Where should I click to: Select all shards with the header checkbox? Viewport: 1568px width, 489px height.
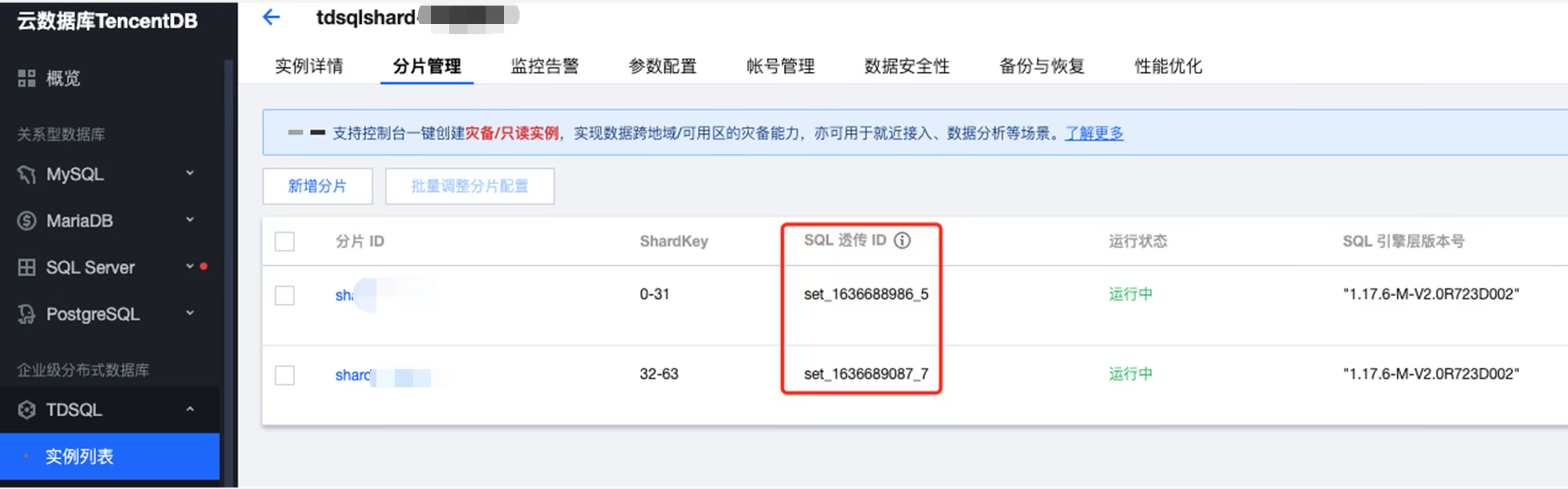pyautogui.click(x=284, y=241)
